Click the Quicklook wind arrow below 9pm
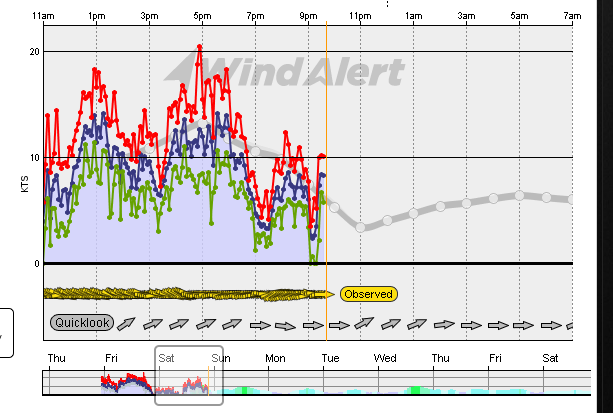 314,325
